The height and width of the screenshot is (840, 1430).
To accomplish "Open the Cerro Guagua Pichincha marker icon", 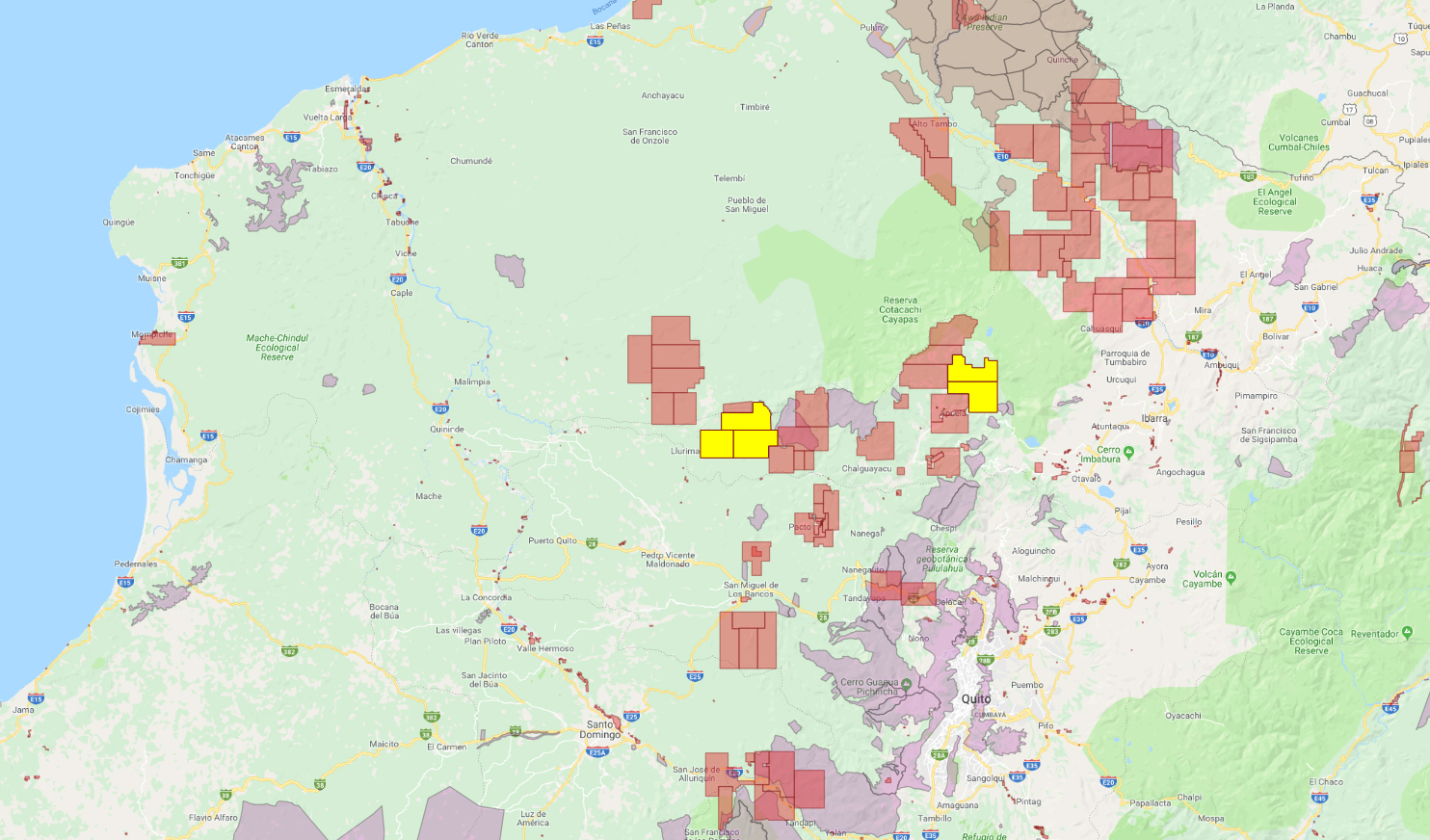I will (x=906, y=682).
